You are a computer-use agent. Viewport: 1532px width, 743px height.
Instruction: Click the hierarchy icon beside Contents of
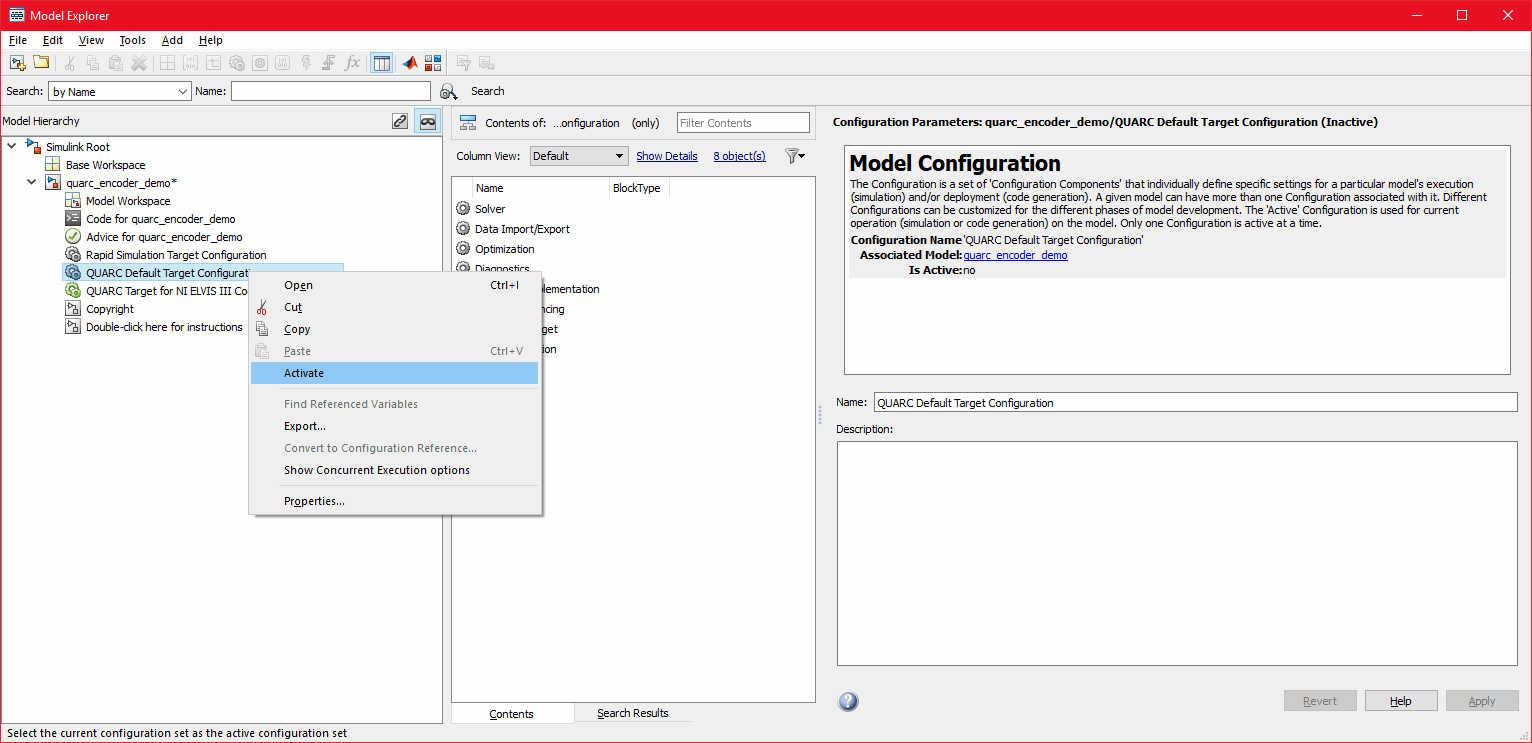click(467, 122)
